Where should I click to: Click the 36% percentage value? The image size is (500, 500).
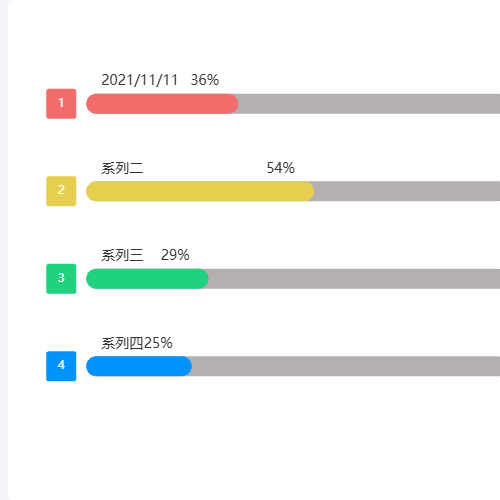pyautogui.click(x=205, y=80)
